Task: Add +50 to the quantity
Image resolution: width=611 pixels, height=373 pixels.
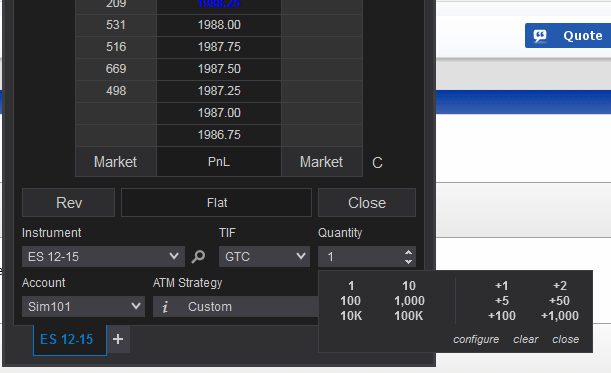Action: coord(559,301)
